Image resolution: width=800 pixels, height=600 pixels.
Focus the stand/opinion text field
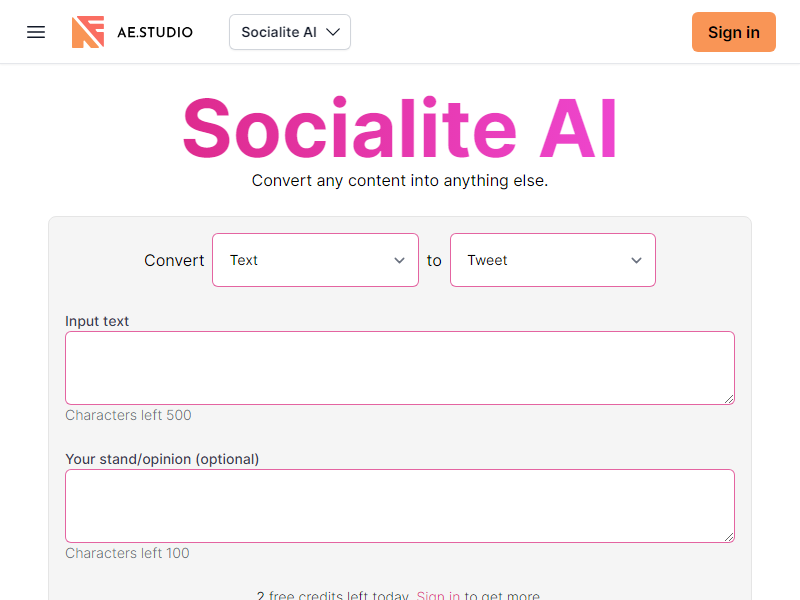coord(399,506)
